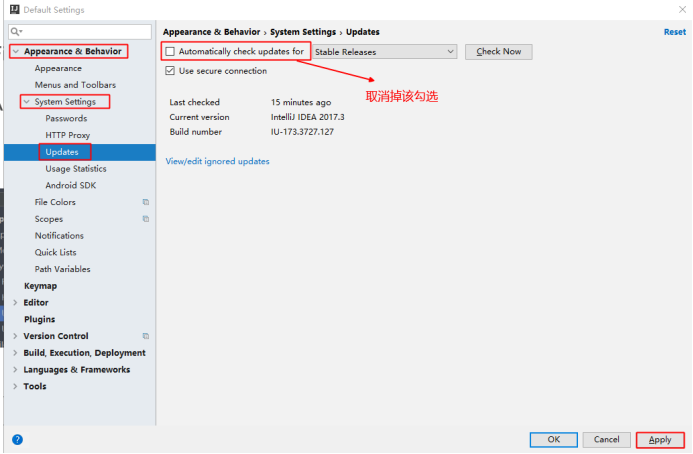The image size is (693, 454).
Task: Select Usage Statistics settings item
Action: tap(76, 169)
